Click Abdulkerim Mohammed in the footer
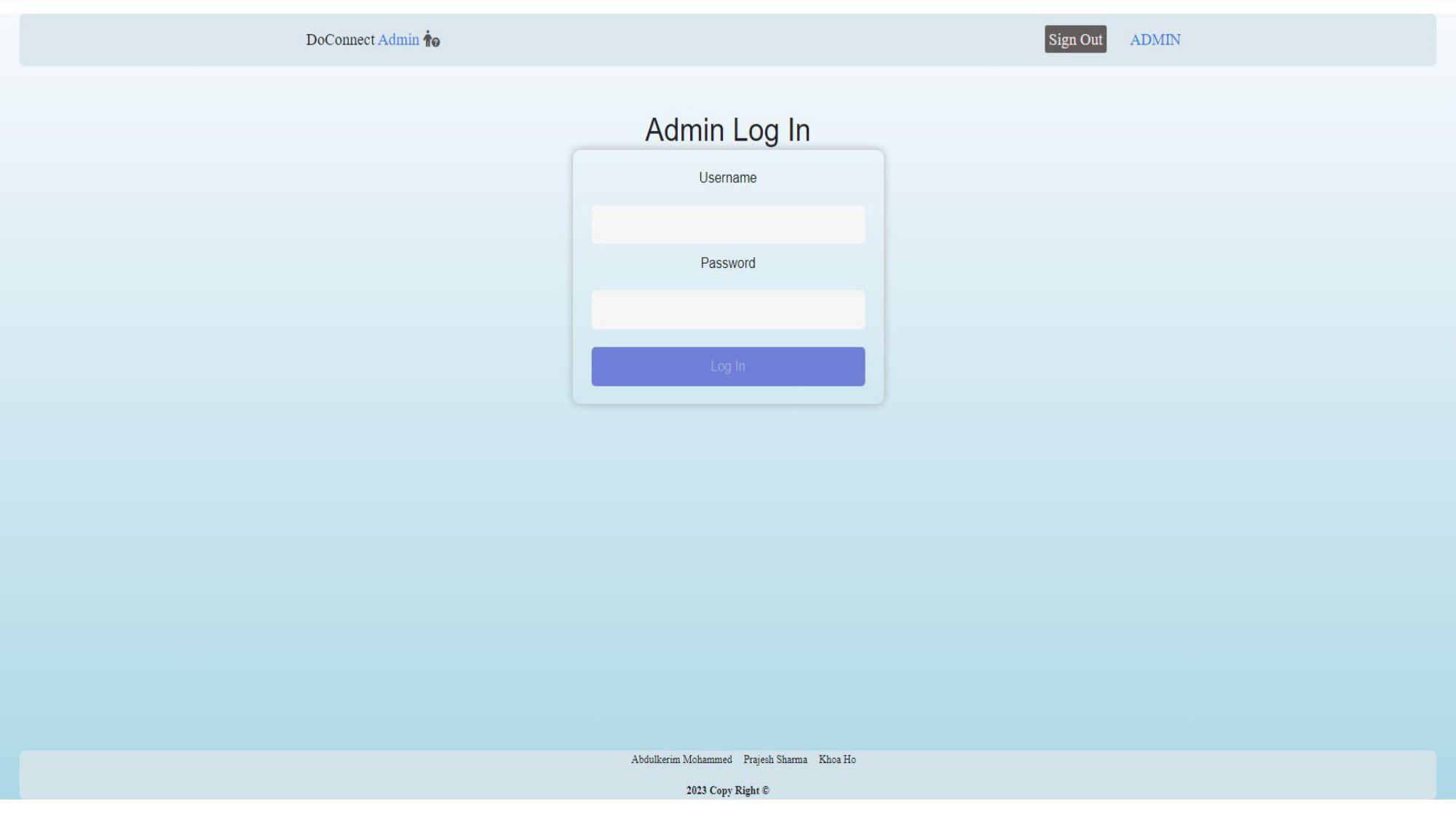The width and height of the screenshot is (1456, 819). 681,759
